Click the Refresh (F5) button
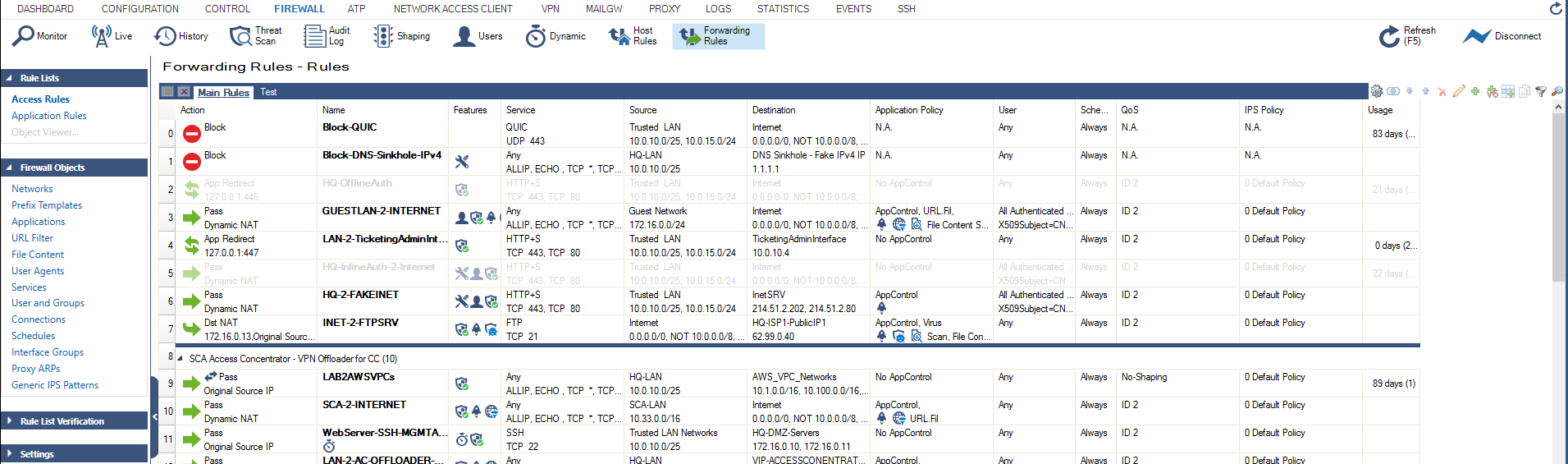This screenshot has width=1568, height=464. 1406,36
